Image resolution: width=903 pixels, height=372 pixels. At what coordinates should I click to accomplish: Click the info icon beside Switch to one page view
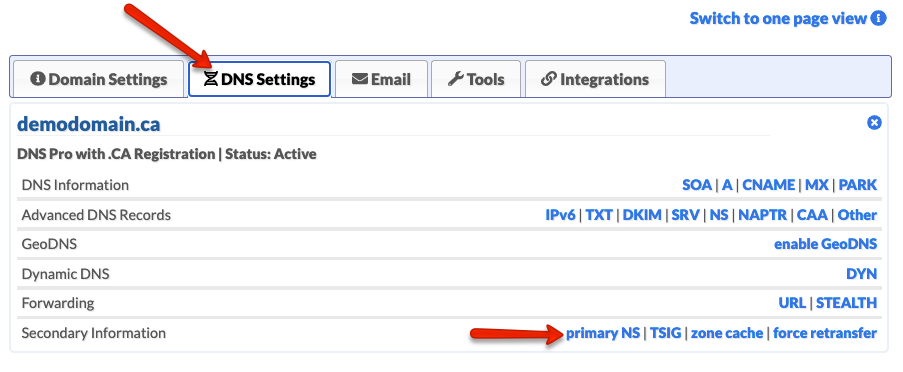(x=879, y=18)
